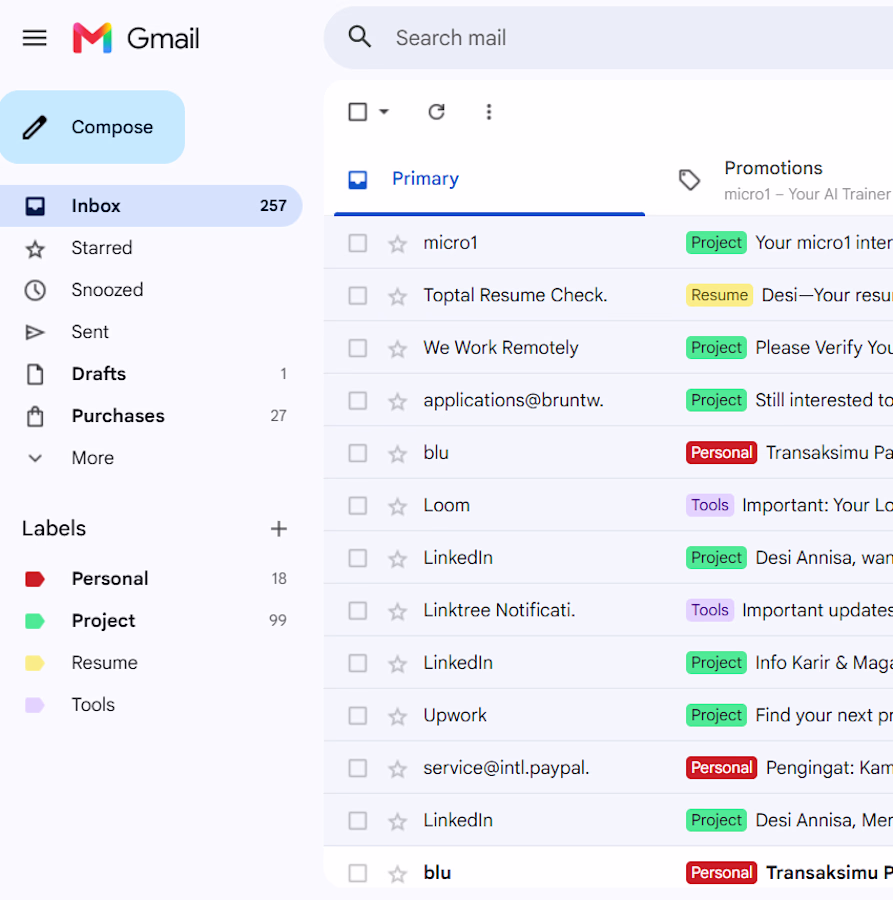Star the micro1 email

(x=397, y=244)
